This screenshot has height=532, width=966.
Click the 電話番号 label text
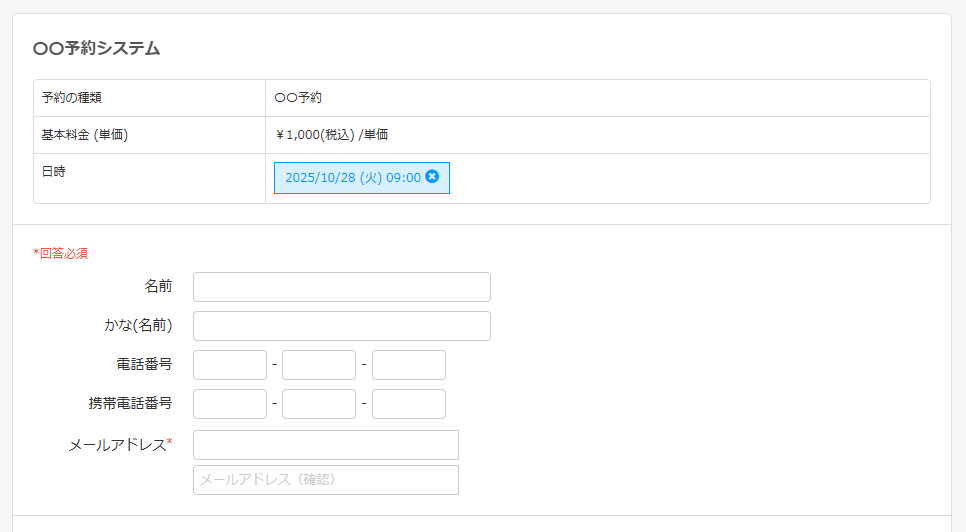point(144,365)
